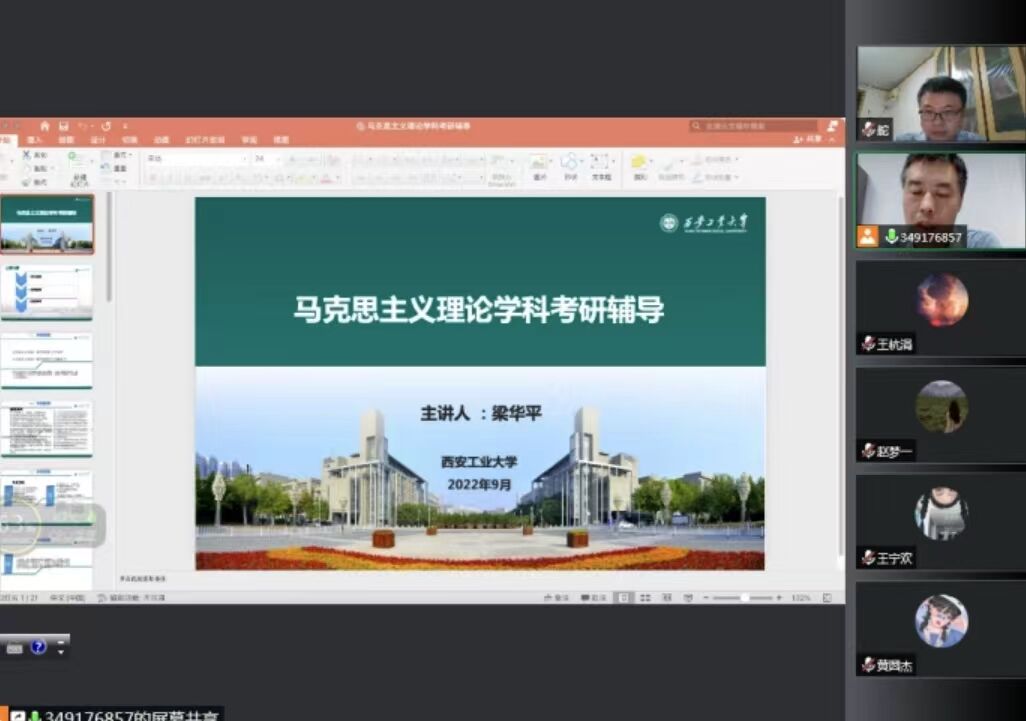The height and width of the screenshot is (721, 1026).
Task: Adjust the zoom slider in status bar
Action: click(745, 597)
